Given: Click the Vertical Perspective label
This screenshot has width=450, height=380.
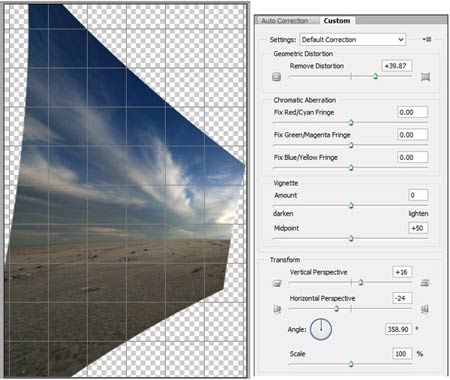Looking at the screenshot, I should tap(319, 272).
